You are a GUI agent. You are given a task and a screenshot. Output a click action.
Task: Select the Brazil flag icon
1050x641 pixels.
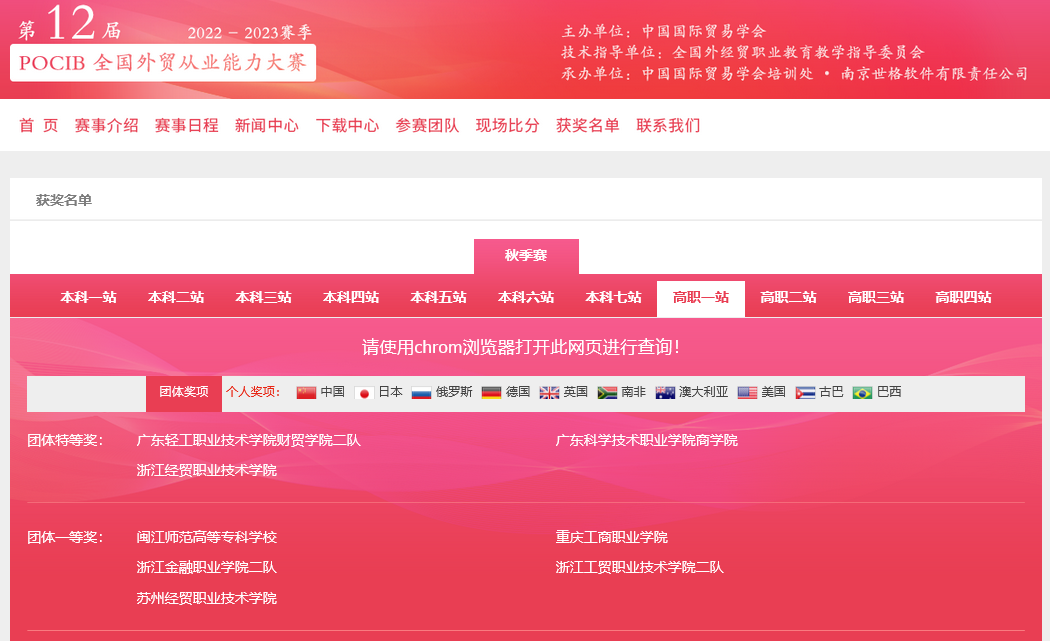(862, 393)
